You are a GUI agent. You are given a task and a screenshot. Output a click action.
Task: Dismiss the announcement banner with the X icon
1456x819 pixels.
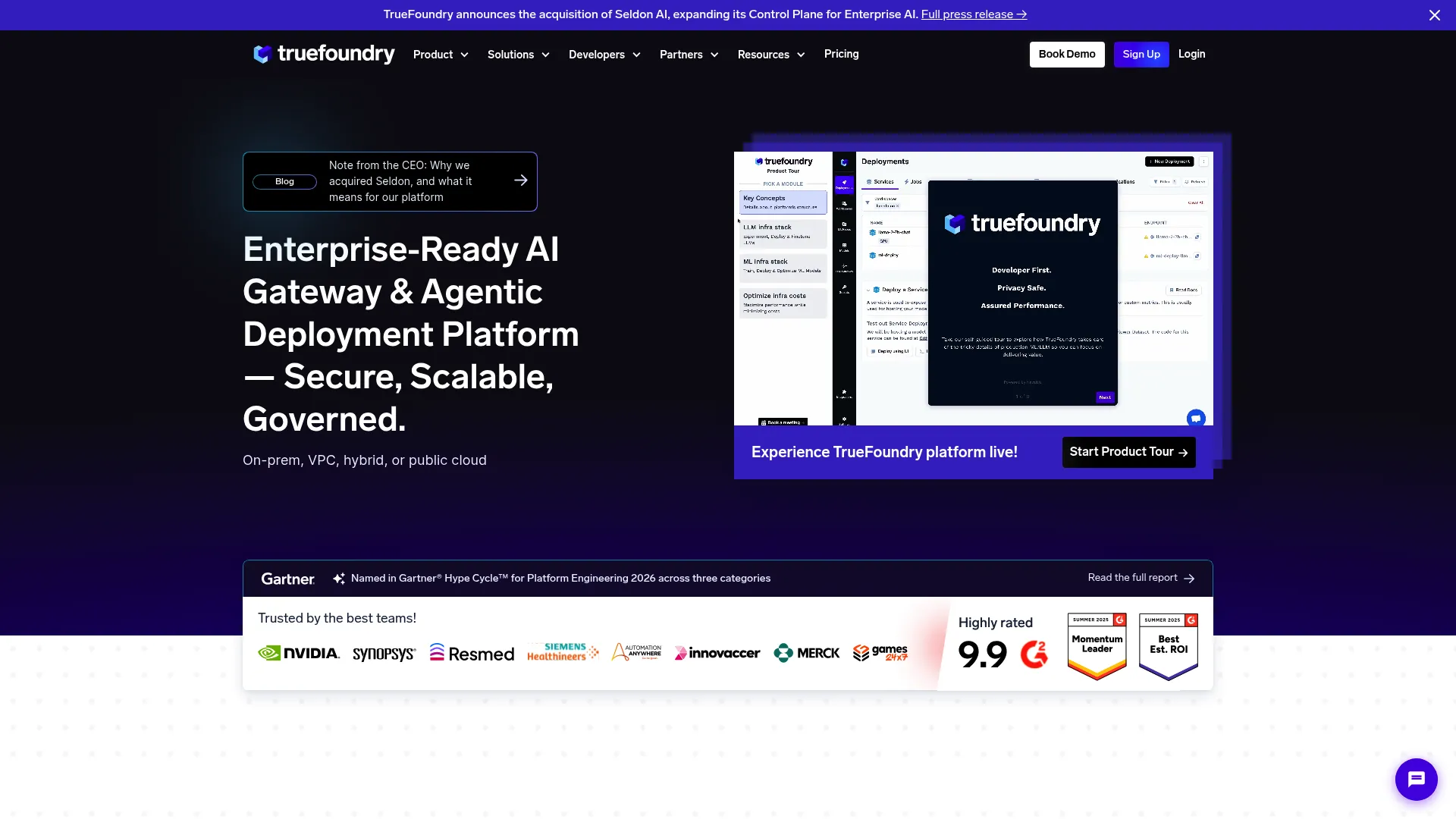(x=1434, y=15)
